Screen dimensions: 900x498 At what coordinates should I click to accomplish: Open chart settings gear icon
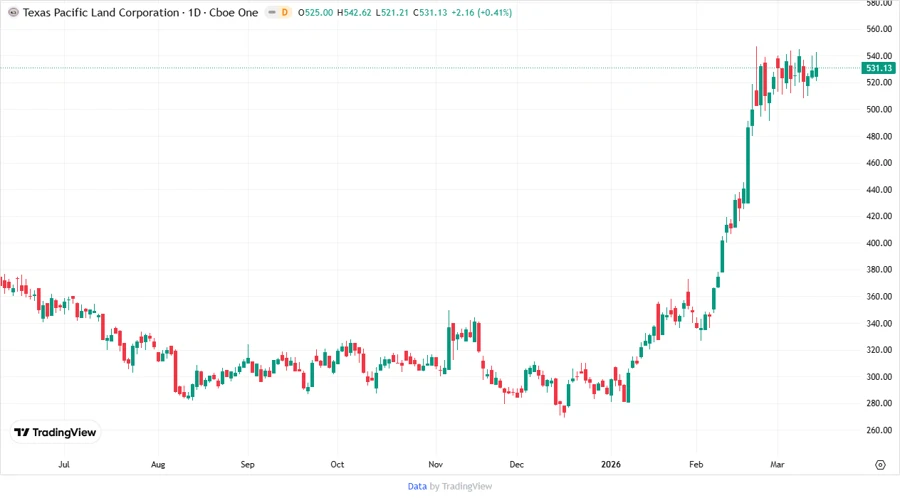pyautogui.click(x=880, y=465)
